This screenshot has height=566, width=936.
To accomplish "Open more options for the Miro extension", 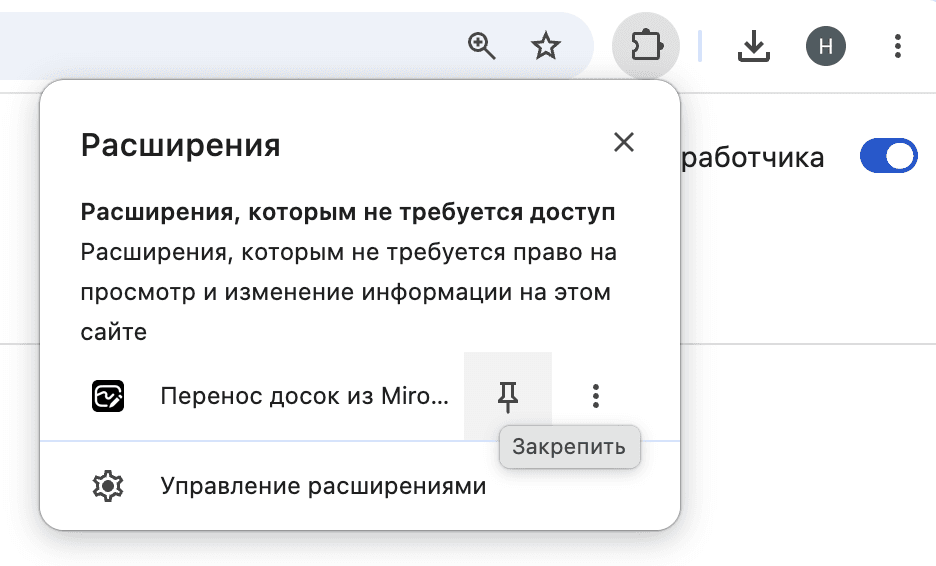I will (x=595, y=396).
